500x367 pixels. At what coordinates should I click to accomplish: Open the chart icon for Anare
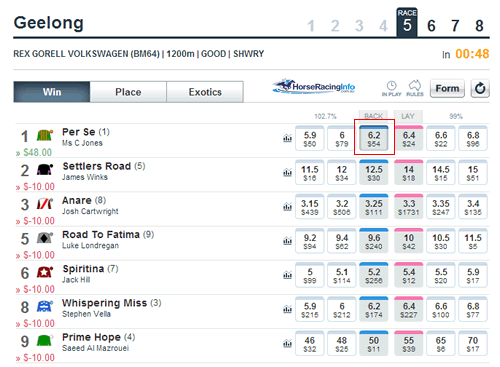[x=287, y=207]
